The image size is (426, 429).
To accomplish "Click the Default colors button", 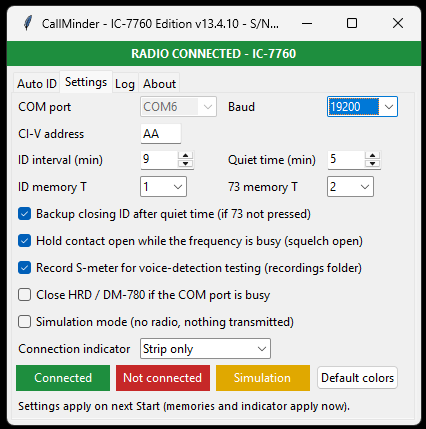I will [x=357, y=378].
